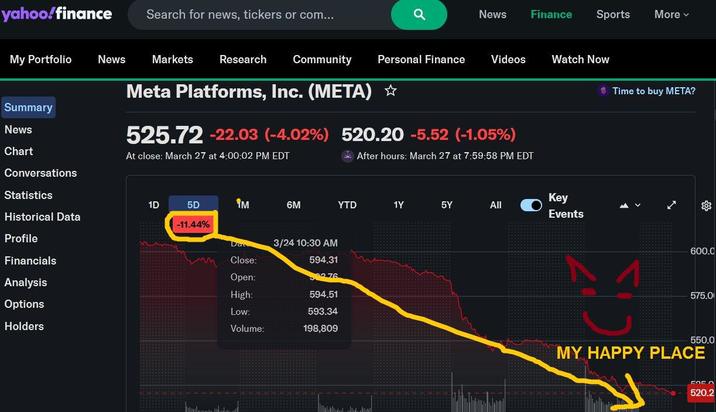This screenshot has height=412, width=716.
Task: Select the All chart range
Action: tap(495, 205)
